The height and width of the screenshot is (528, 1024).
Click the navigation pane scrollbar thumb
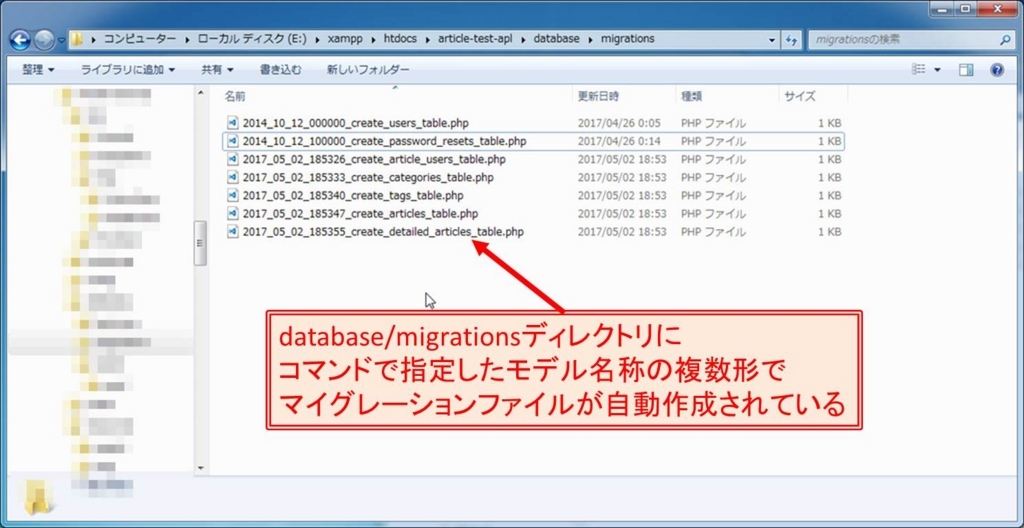click(200, 242)
